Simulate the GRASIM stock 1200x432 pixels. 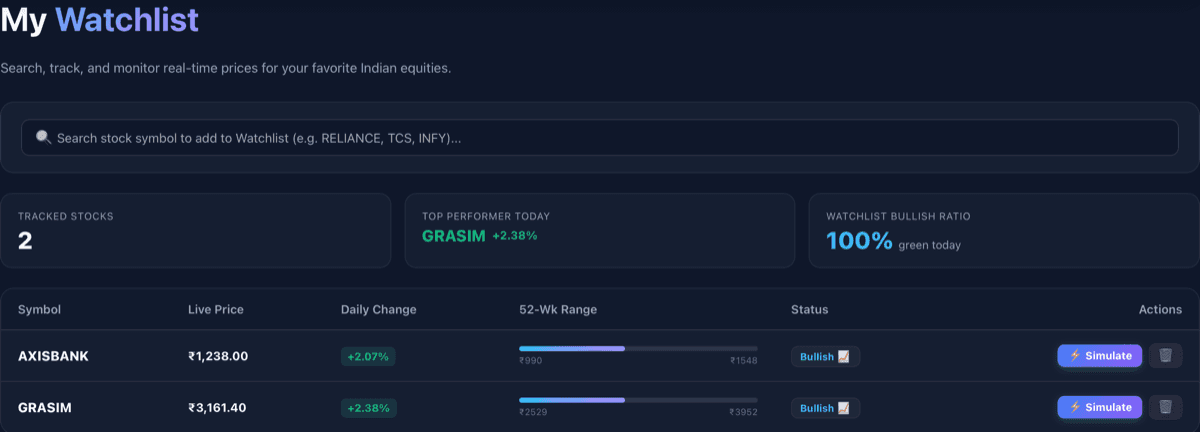(1100, 407)
